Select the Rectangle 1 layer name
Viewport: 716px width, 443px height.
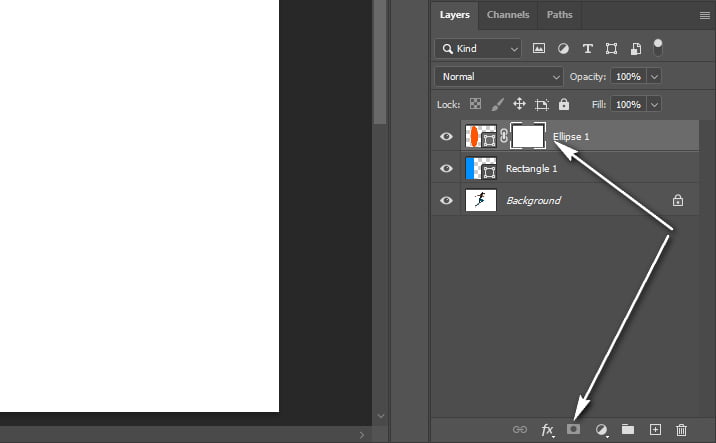(531, 169)
